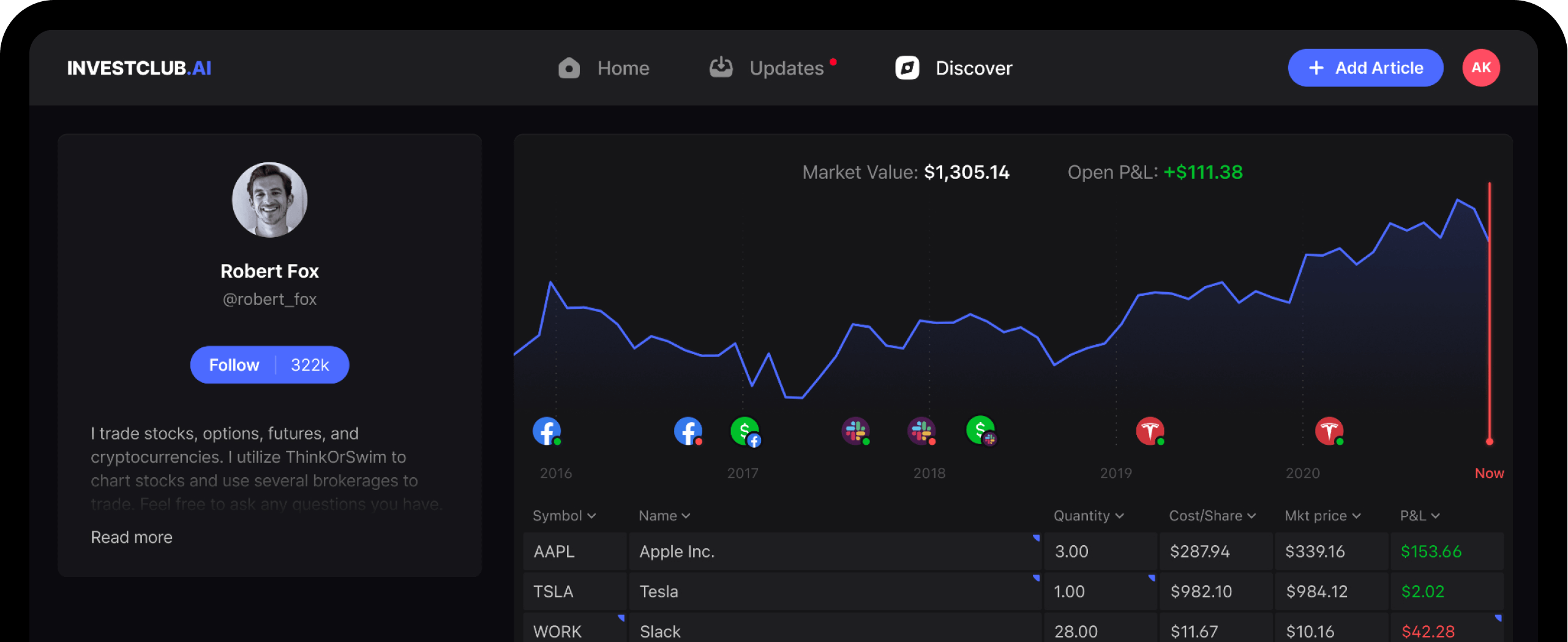Switch to the Discover tab
This screenshot has width=1568, height=642.
(x=954, y=68)
